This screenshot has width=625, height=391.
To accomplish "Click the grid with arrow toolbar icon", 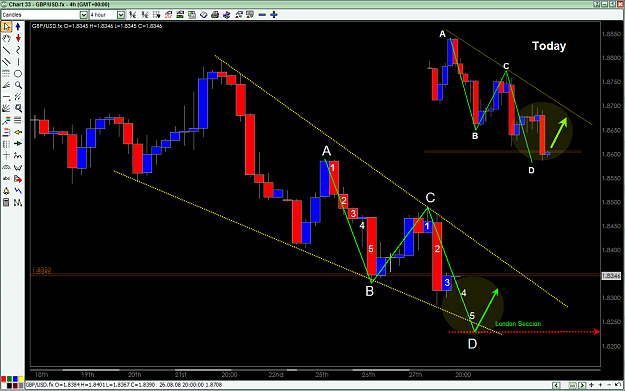I will click(157, 15).
